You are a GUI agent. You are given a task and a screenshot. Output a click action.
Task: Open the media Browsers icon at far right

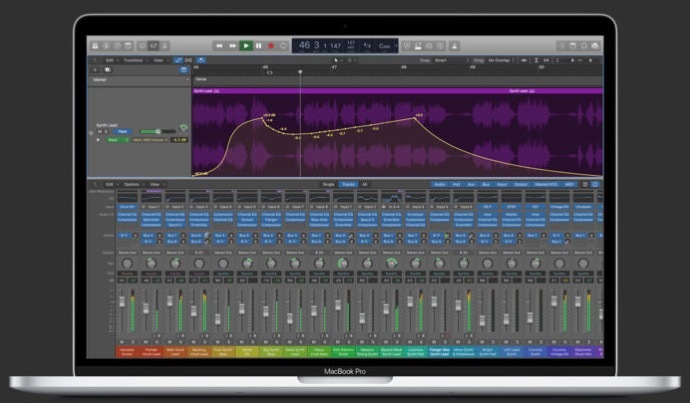pyautogui.click(x=595, y=46)
